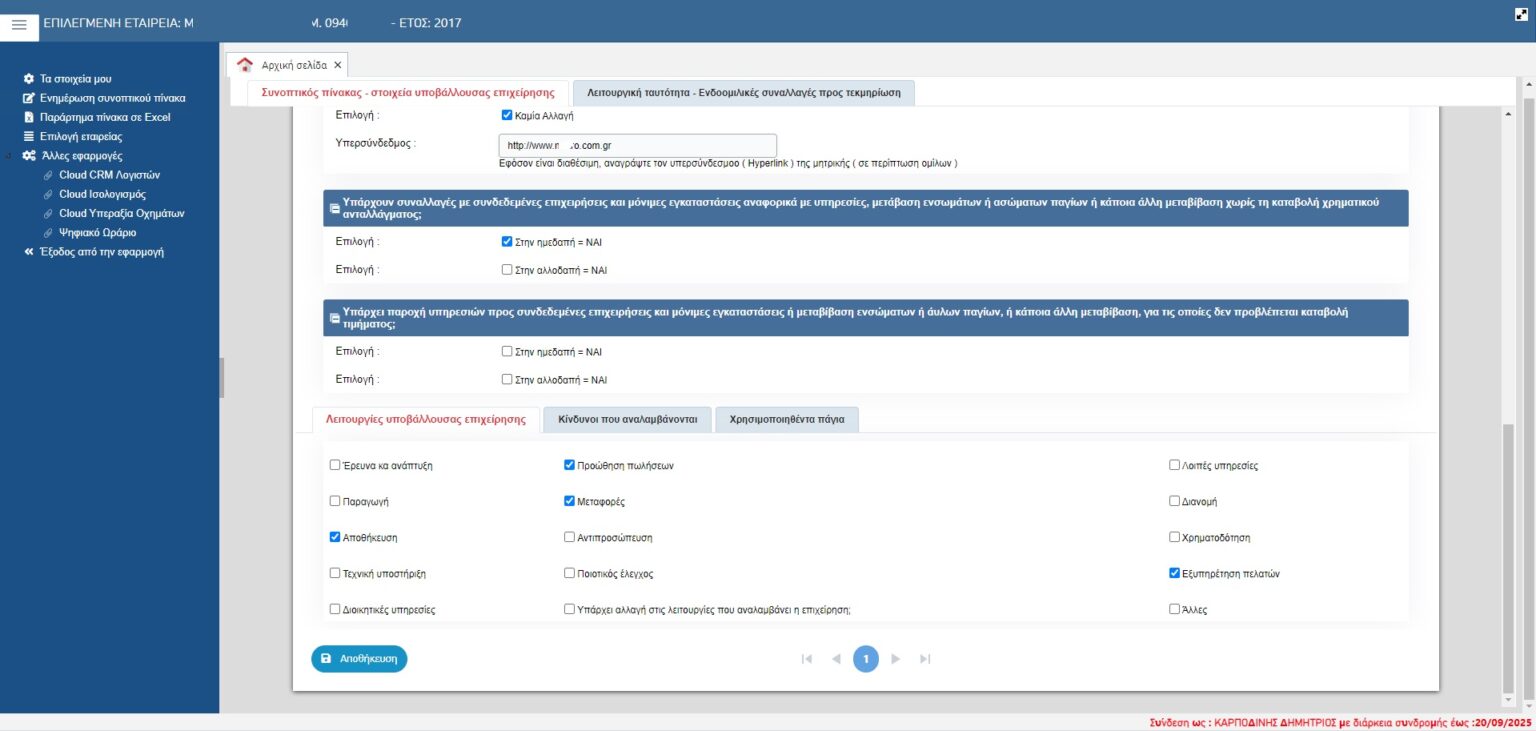
Task: Collapse the first blue section header about συναλλαγές
Action: (334, 209)
